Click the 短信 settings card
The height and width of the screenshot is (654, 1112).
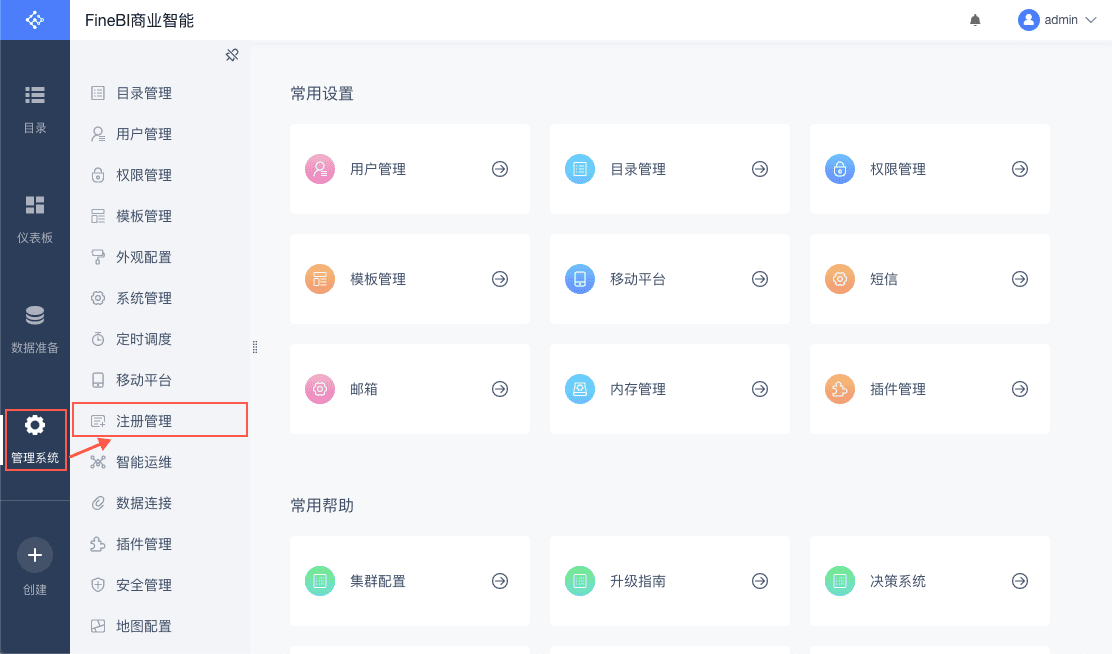tap(929, 279)
